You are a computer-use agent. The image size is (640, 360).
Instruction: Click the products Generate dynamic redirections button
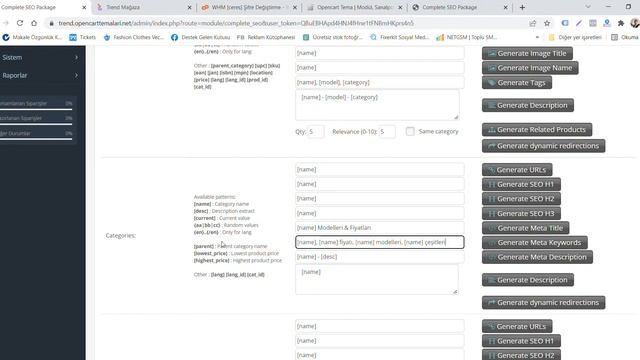[543, 146]
